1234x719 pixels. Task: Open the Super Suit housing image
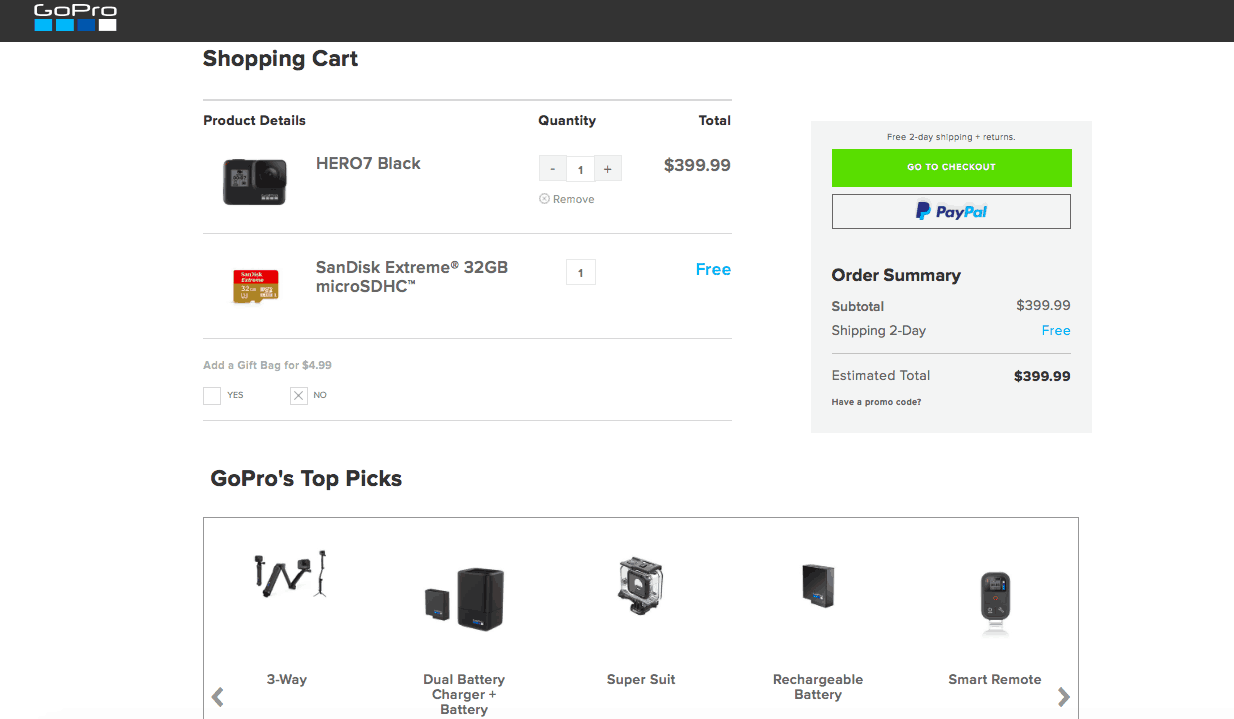640,585
